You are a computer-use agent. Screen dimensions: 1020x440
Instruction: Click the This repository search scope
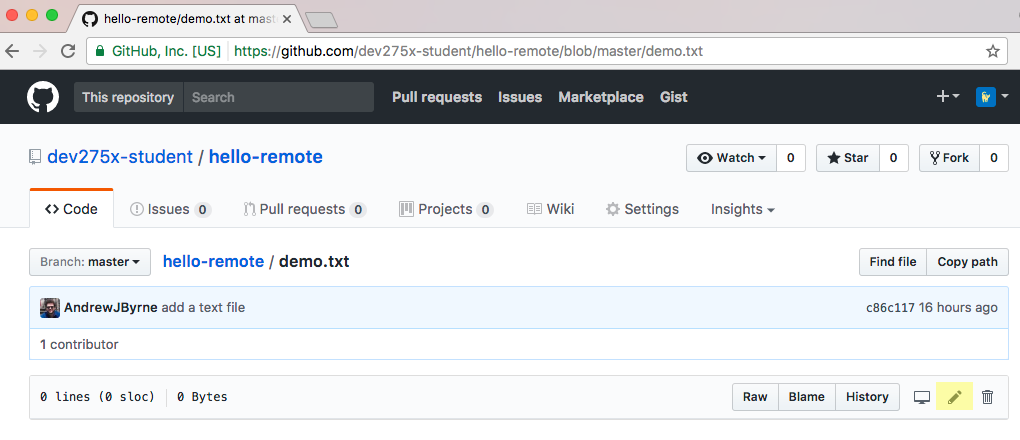click(x=128, y=97)
